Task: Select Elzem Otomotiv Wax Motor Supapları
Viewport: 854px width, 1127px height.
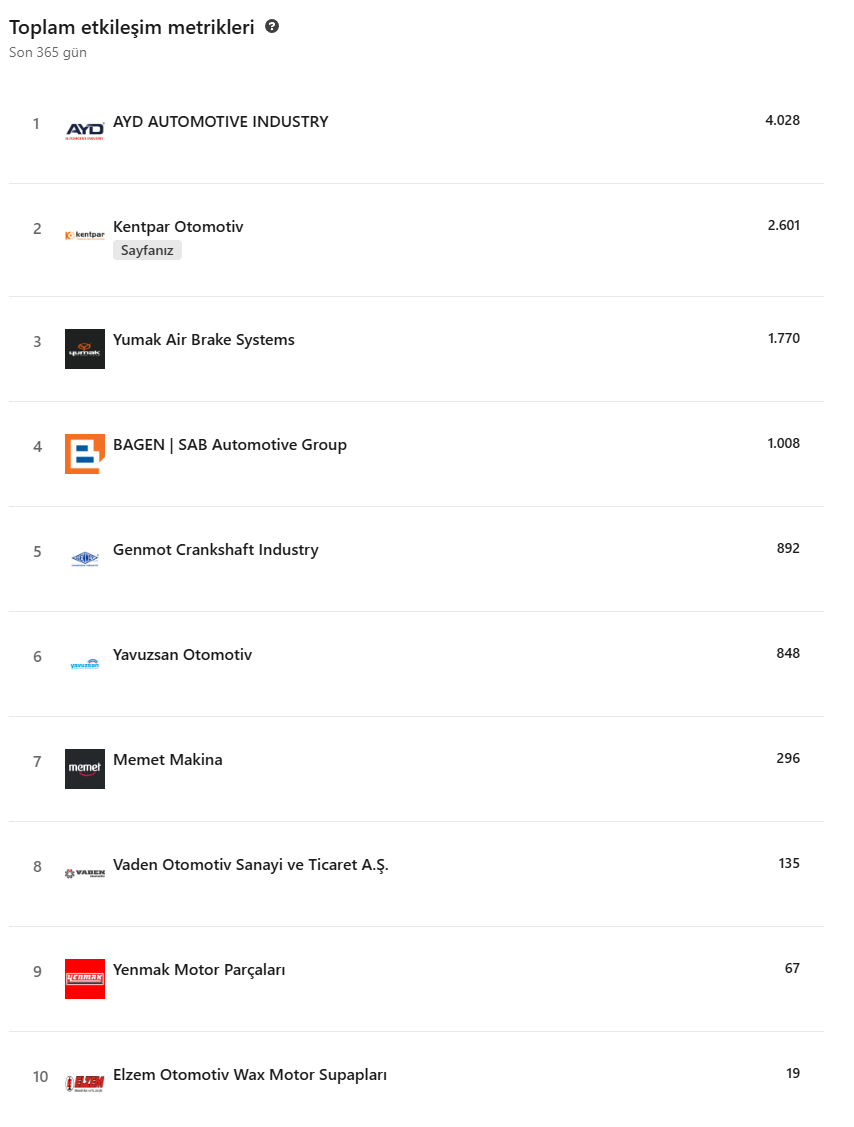Action: click(x=250, y=1075)
